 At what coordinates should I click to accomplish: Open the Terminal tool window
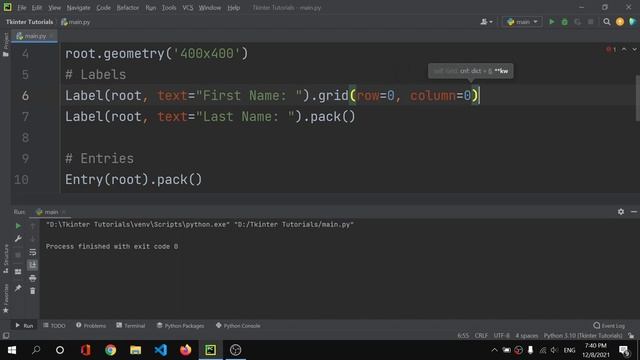point(131,326)
